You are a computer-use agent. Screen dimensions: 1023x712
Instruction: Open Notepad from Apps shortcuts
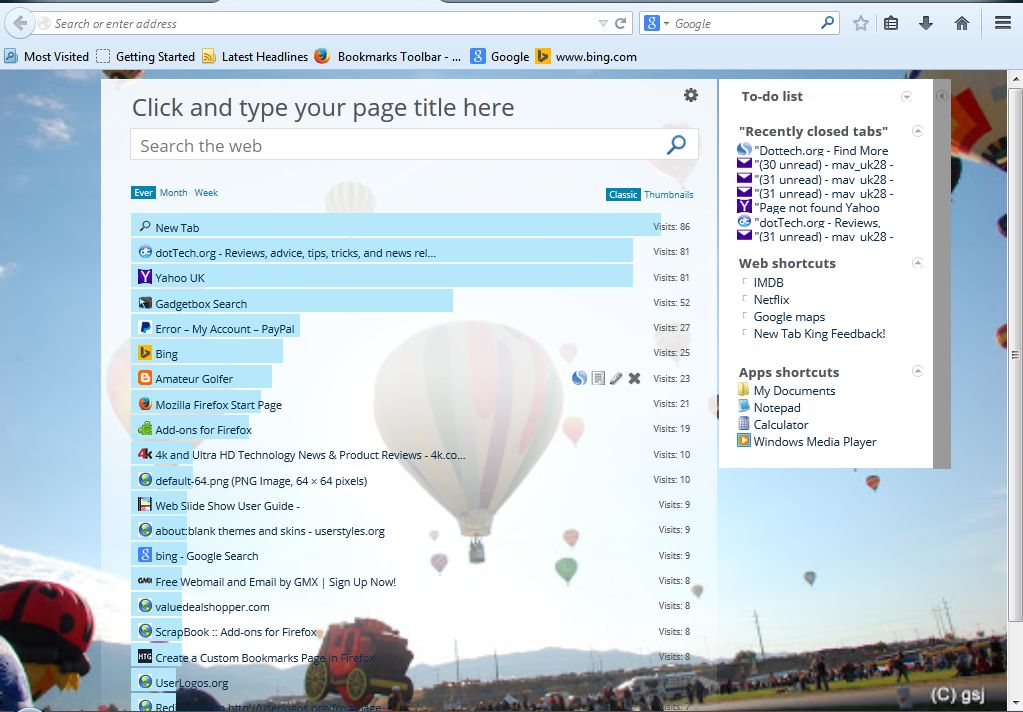(x=775, y=407)
